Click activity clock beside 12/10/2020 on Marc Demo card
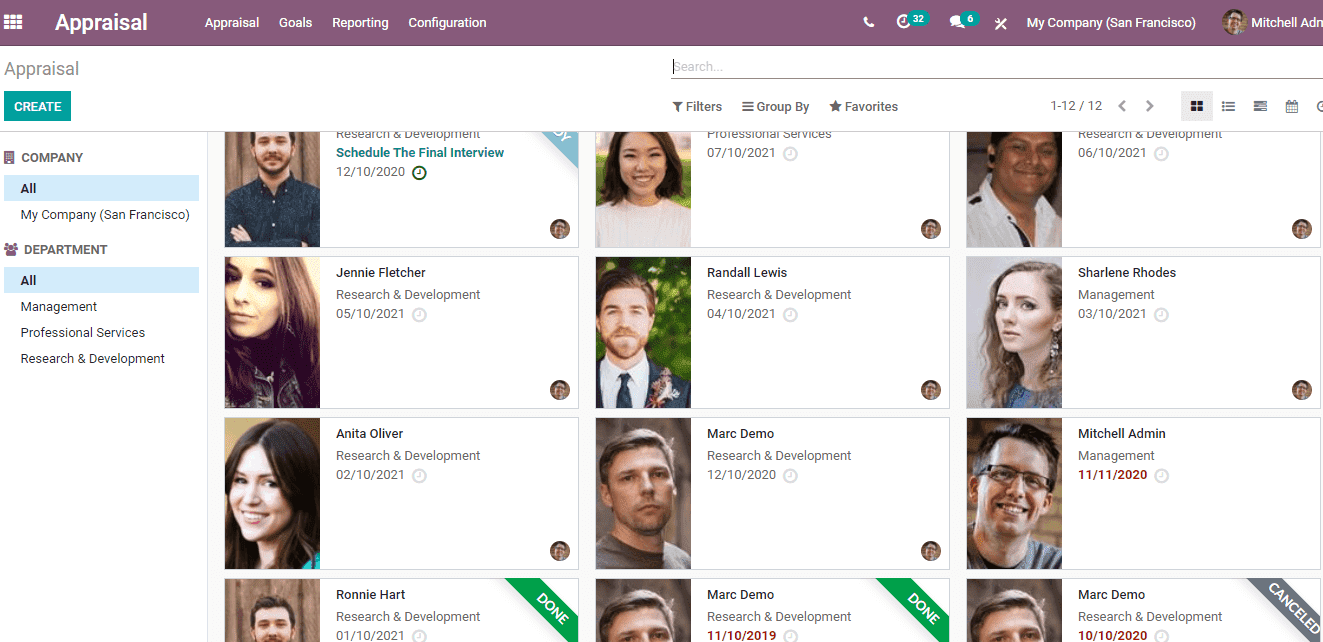Viewport: 1323px width, 642px height. (x=790, y=476)
